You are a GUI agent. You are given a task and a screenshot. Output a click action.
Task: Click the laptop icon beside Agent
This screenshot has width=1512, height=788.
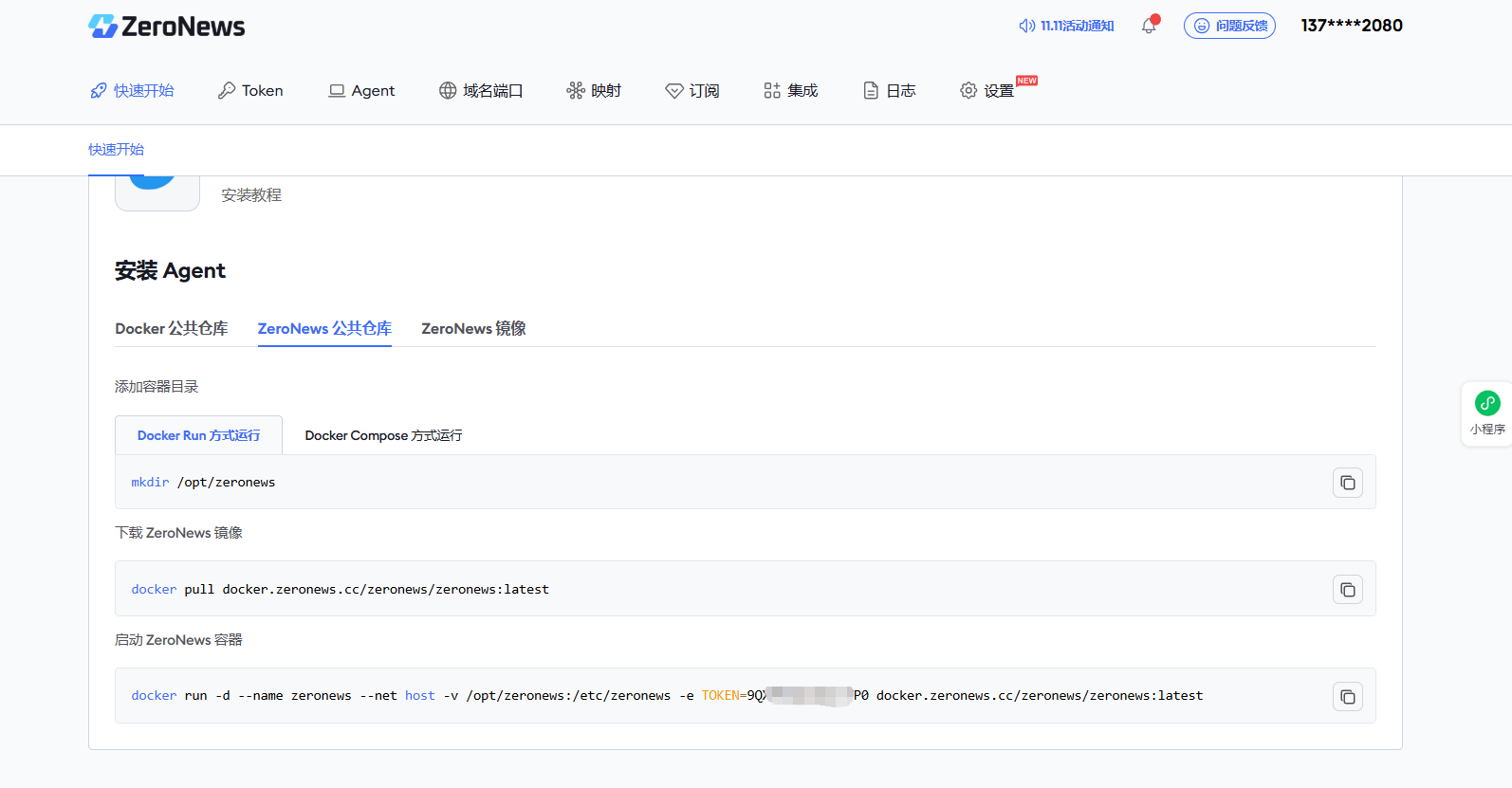pyautogui.click(x=337, y=90)
